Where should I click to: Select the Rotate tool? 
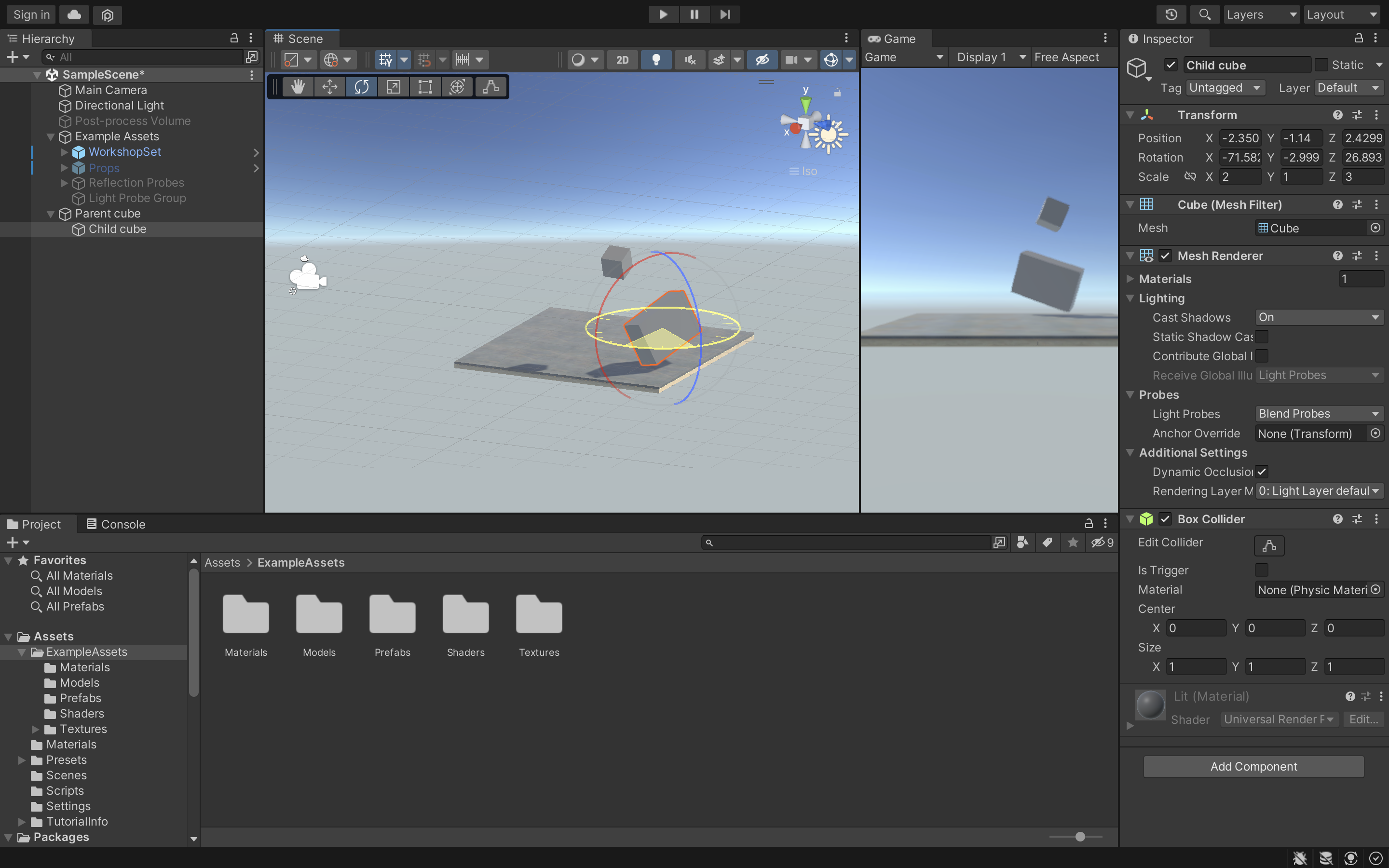pos(362,87)
